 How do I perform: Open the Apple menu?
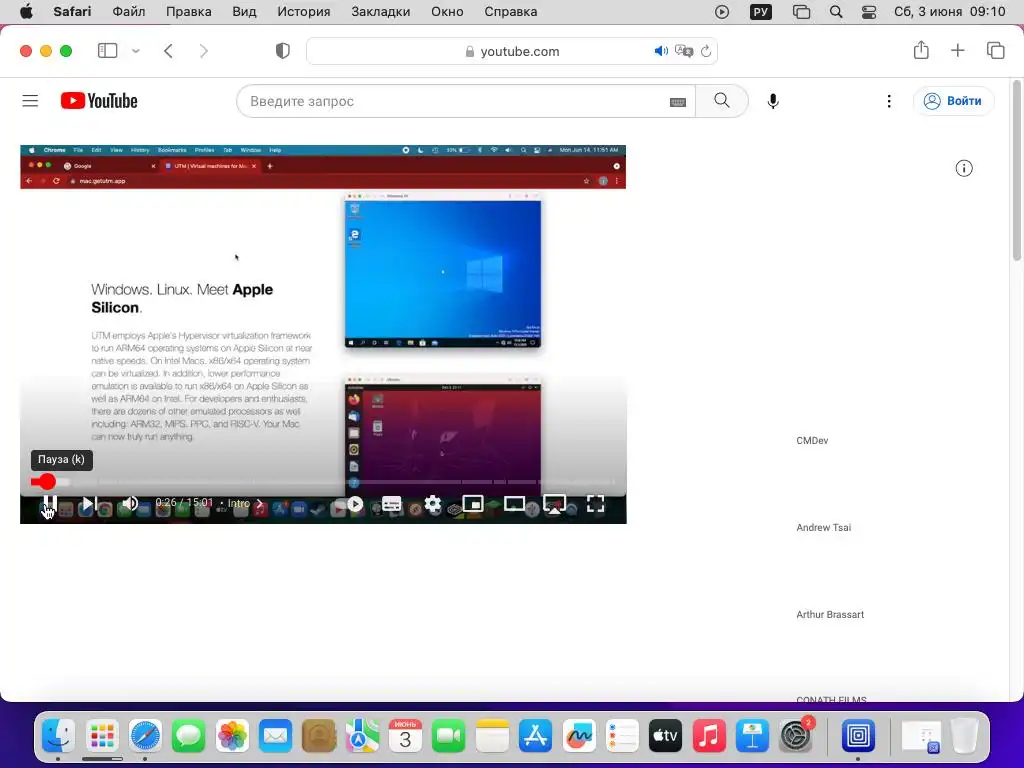[x=26, y=12]
